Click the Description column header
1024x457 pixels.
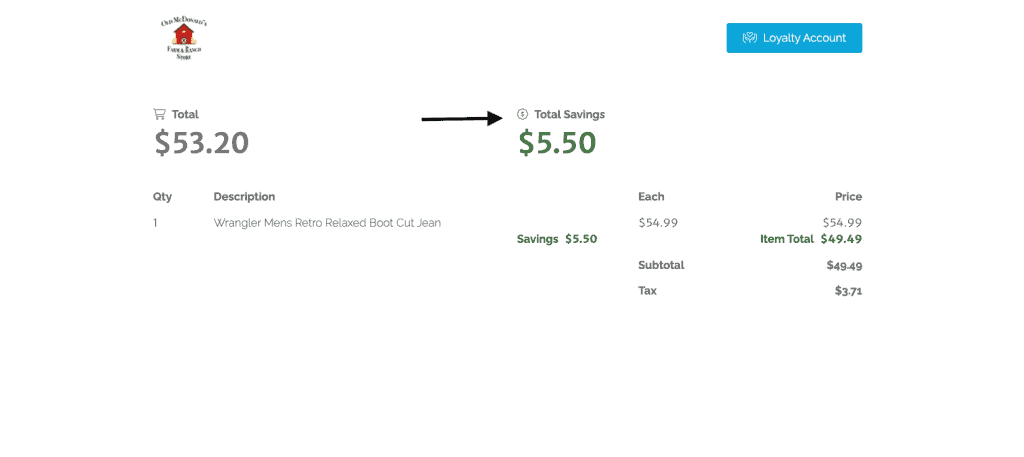(x=244, y=197)
